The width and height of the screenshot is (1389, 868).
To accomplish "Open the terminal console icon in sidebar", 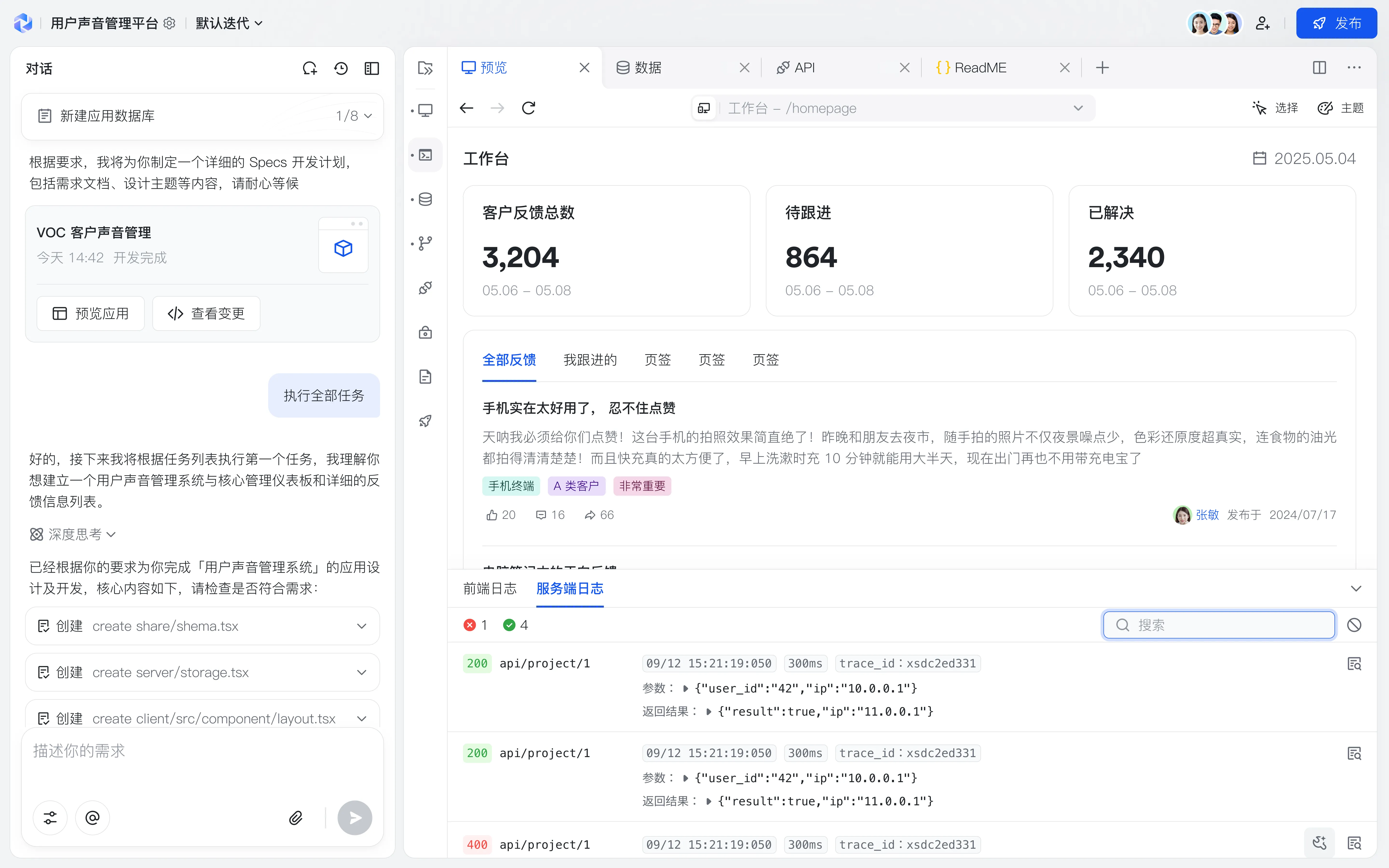I will [425, 155].
